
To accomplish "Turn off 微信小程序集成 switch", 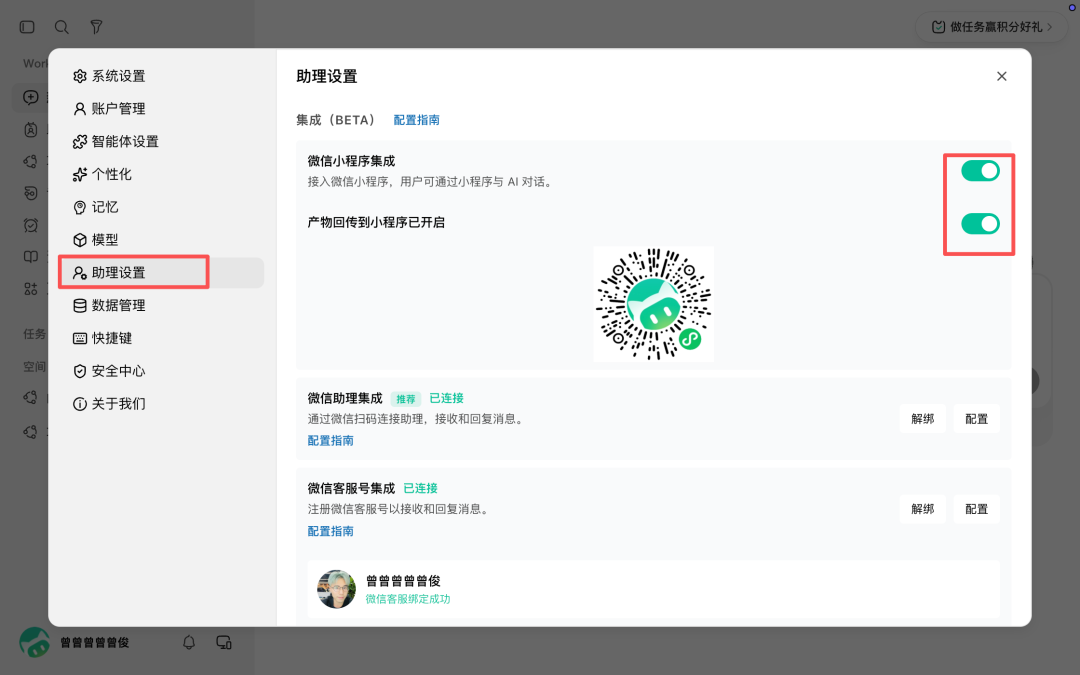I will tap(980, 171).
